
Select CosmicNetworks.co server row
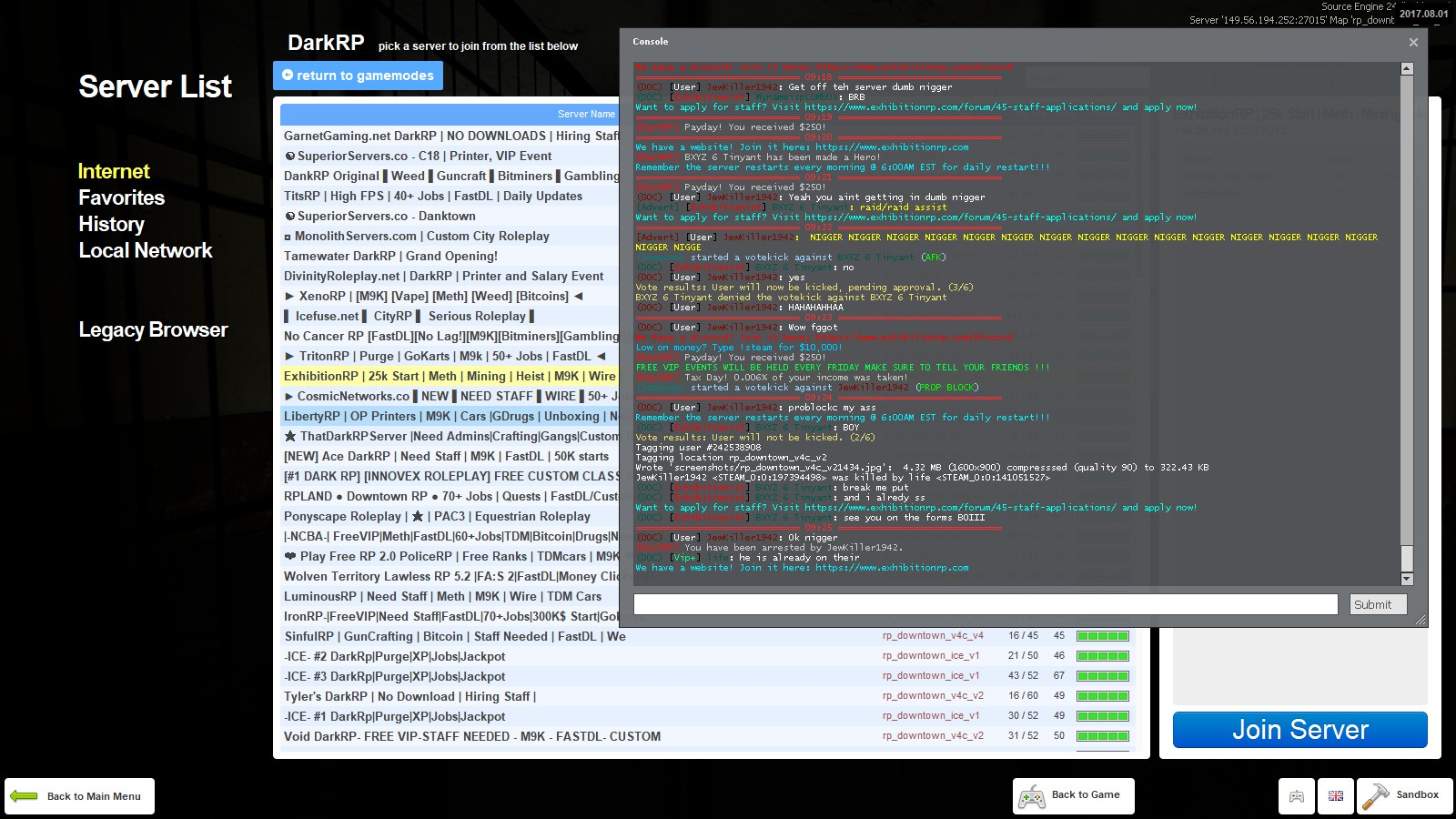[x=450, y=396]
